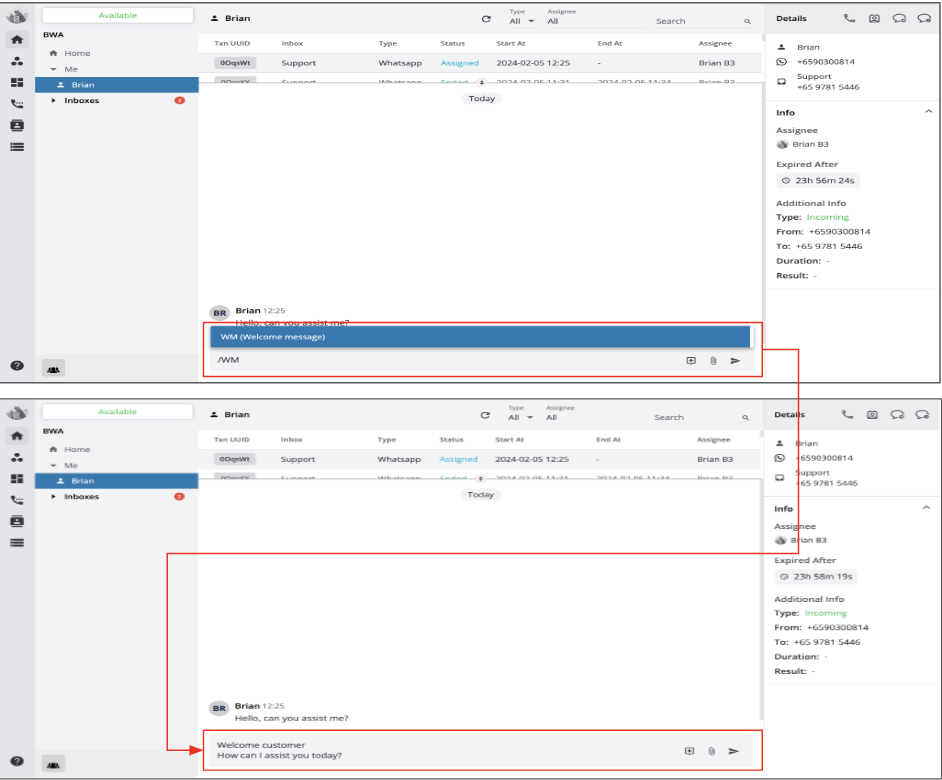Click search magnifier icon in the /WM window

[x=747, y=21]
